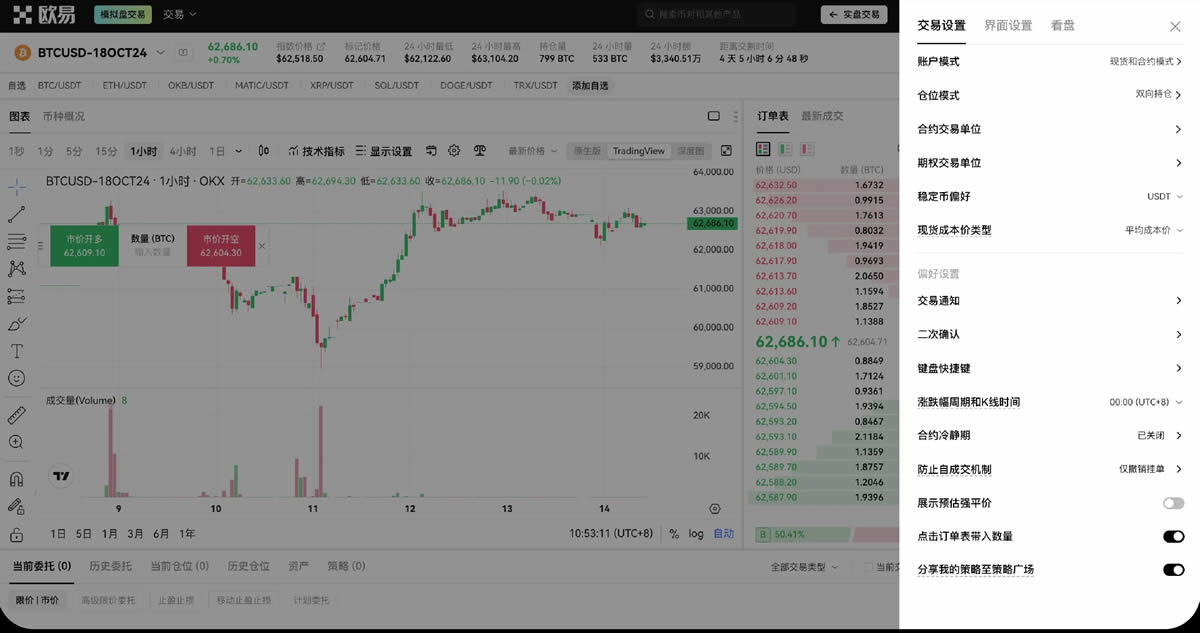The image size is (1200, 633).
Task: Open chart axis settings hexagon icon
Action: pyautogui.click(x=715, y=509)
